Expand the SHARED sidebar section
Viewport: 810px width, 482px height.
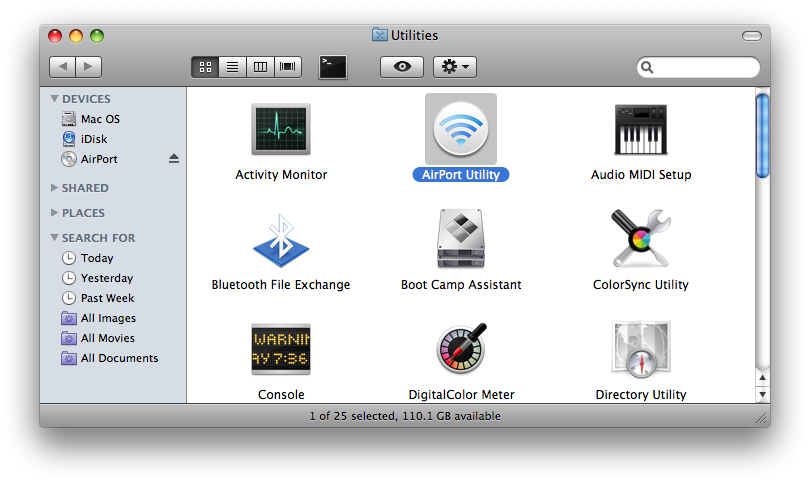pyautogui.click(x=54, y=188)
